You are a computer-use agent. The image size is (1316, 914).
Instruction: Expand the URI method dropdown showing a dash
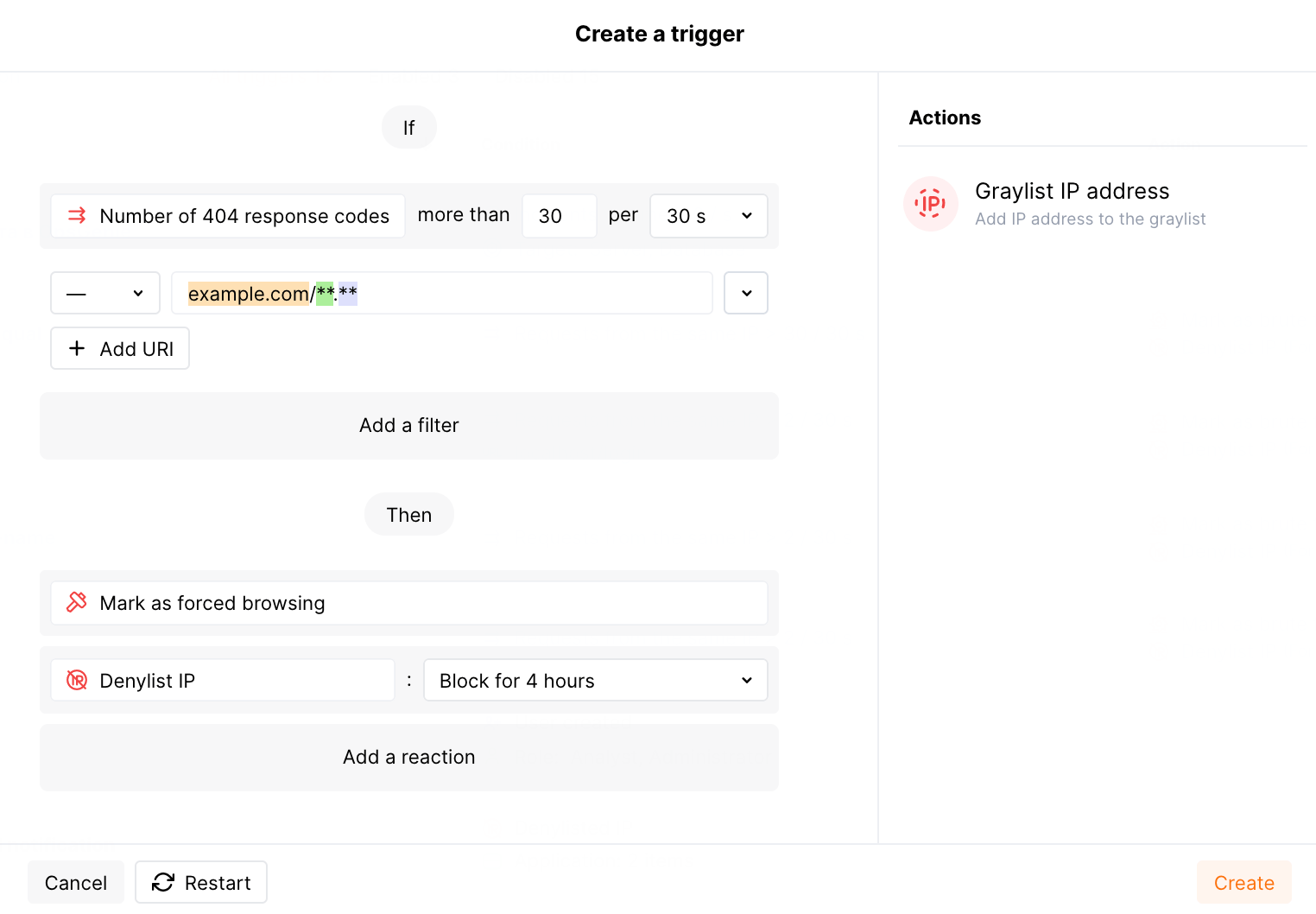[x=105, y=294]
